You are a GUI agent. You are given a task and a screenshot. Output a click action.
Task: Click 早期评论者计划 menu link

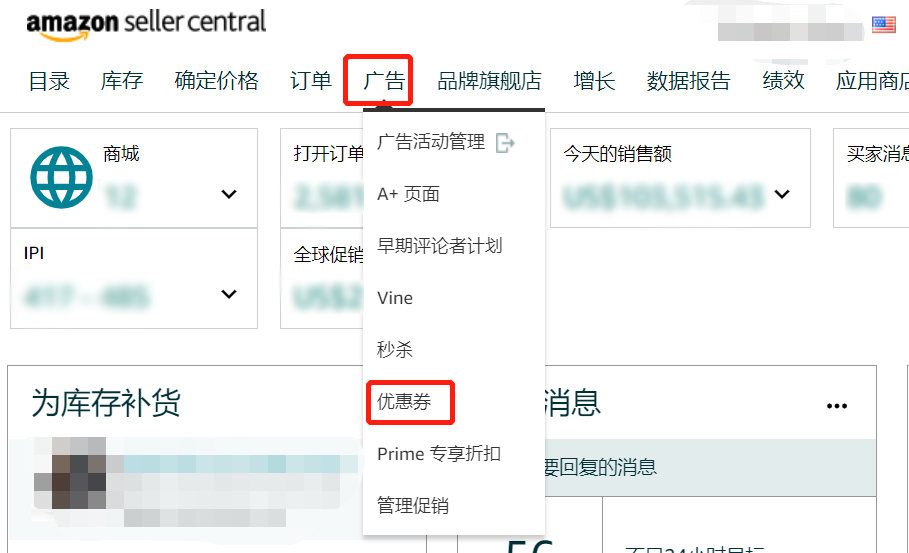pyautogui.click(x=439, y=246)
